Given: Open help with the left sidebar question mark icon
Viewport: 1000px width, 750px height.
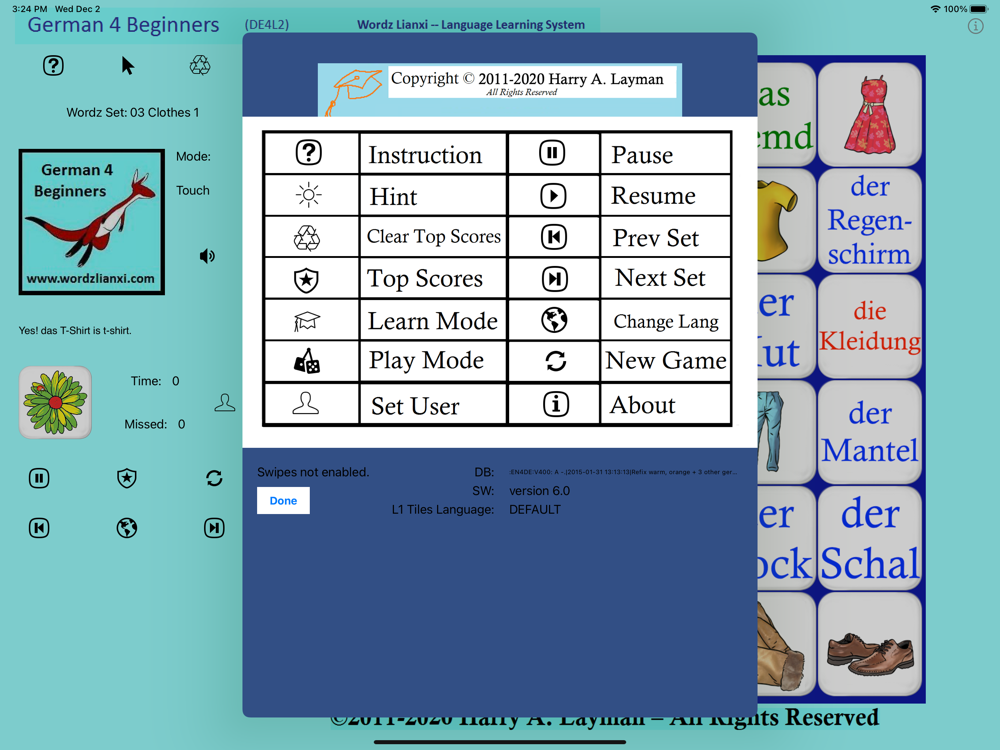Looking at the screenshot, I should point(53,65).
